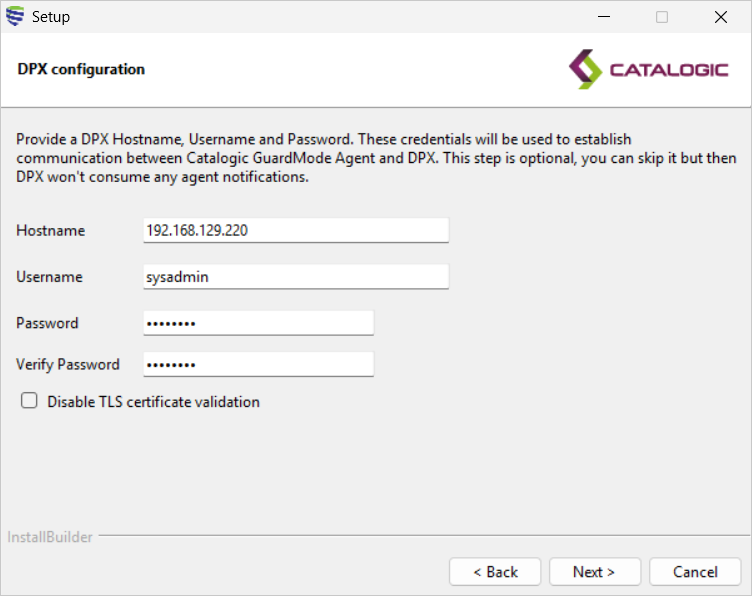The image size is (752, 596).
Task: Click the Verify Password input field
Action: tap(258, 364)
